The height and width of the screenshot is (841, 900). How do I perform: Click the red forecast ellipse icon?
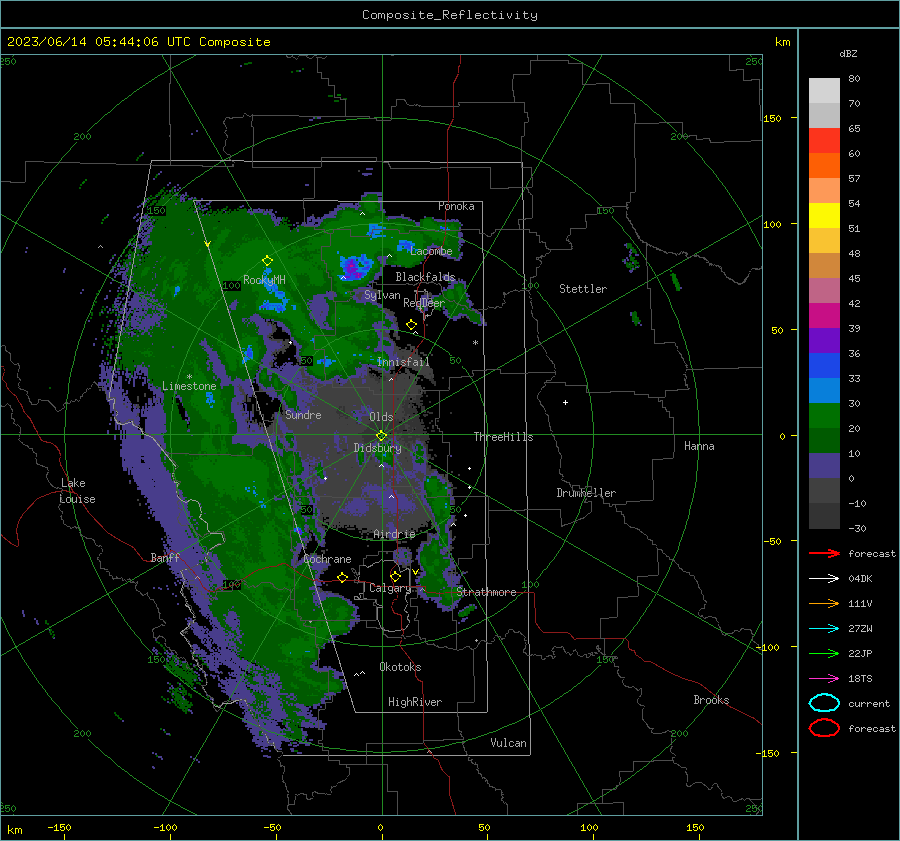click(x=824, y=728)
